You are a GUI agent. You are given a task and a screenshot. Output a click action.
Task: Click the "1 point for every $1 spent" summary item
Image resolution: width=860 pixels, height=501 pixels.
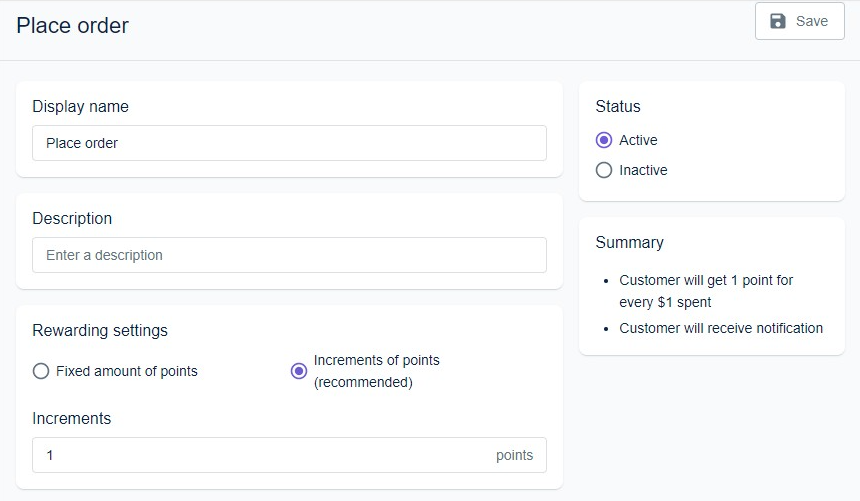coord(705,291)
